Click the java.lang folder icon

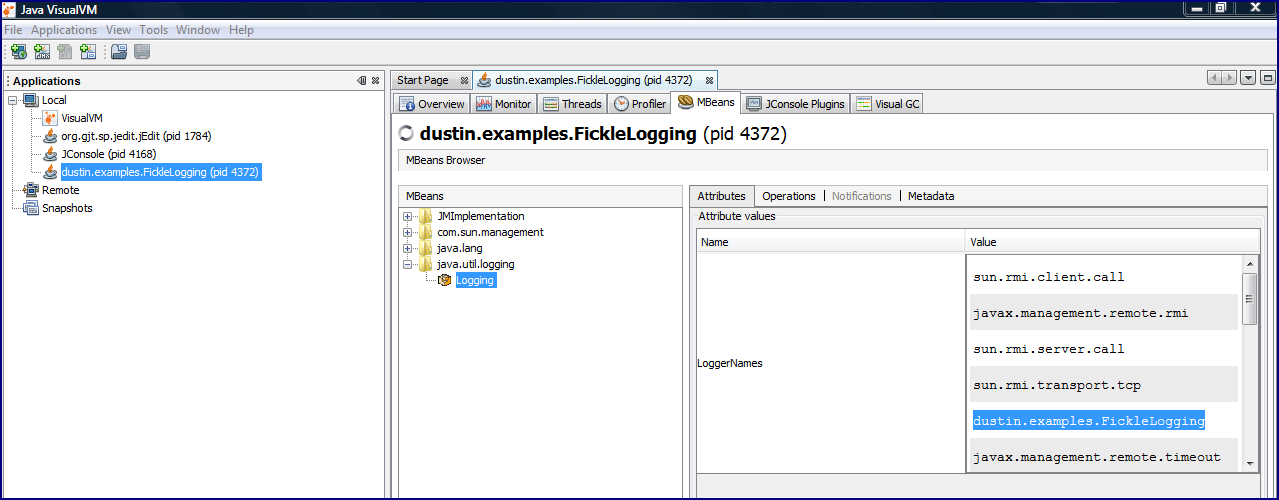tap(426, 248)
